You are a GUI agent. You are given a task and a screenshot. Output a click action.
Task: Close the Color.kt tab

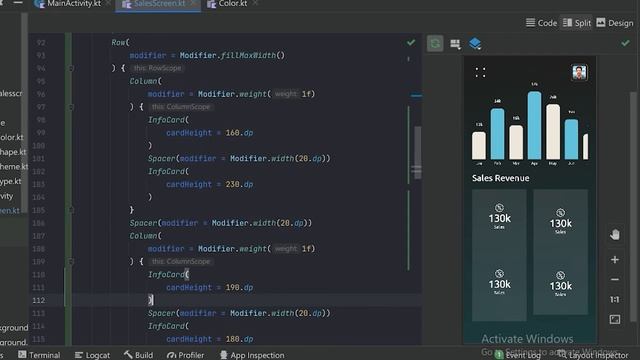click(255, 3)
